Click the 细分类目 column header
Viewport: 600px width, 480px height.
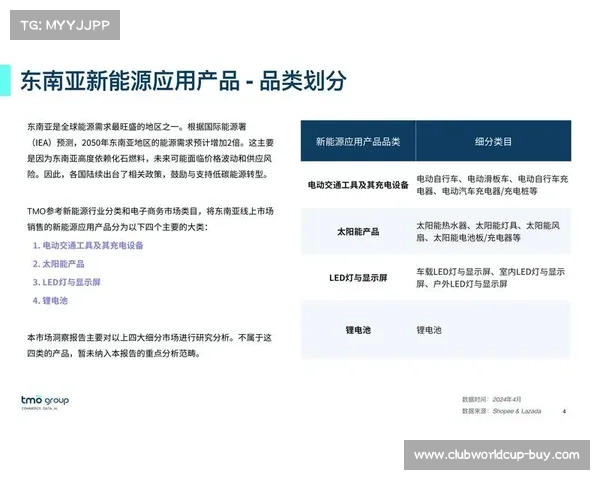(492, 142)
